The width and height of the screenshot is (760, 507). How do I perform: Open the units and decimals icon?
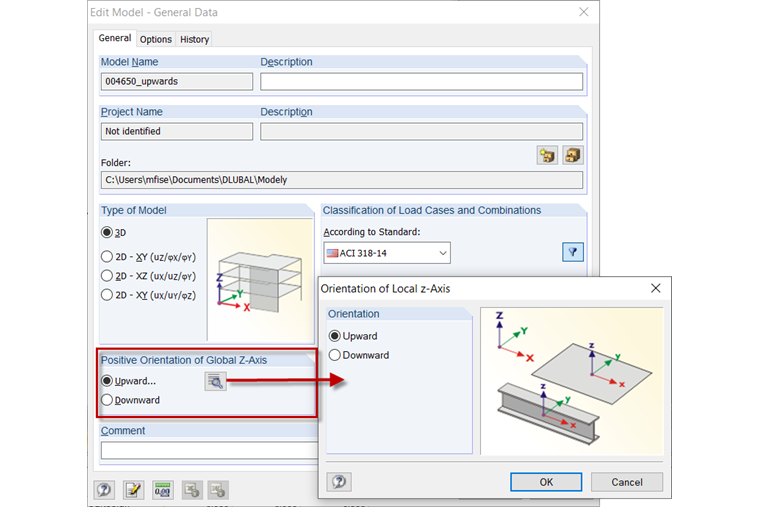pos(162,490)
